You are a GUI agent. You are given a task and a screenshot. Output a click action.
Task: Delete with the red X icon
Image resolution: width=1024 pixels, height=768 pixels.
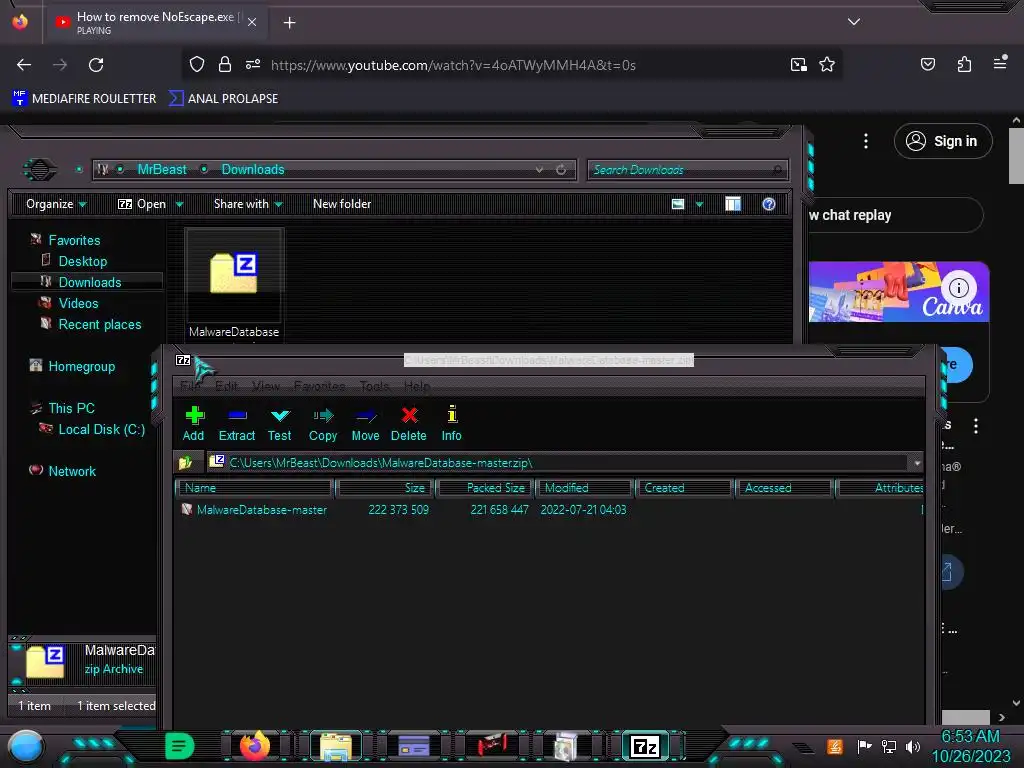click(x=409, y=423)
